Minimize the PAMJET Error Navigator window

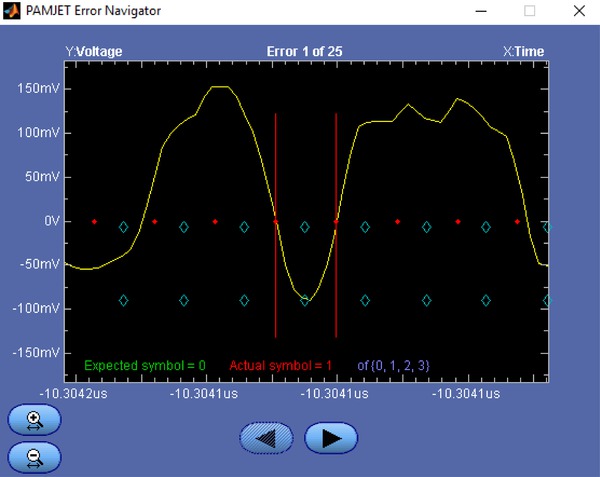tap(484, 11)
